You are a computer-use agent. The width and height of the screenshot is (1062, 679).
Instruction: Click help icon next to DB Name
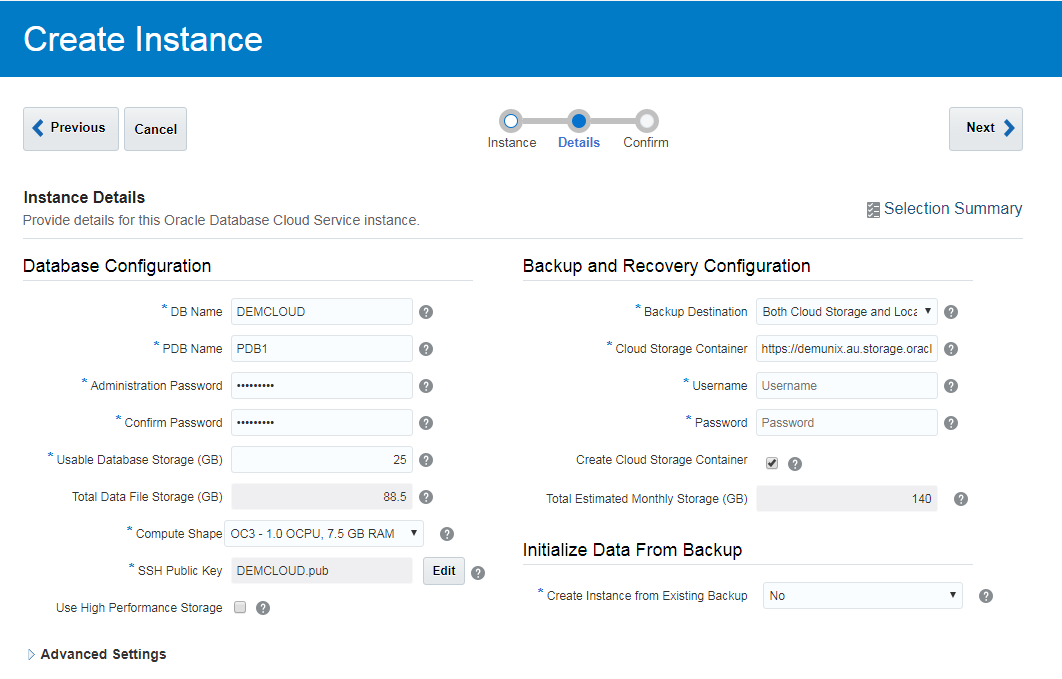[426, 312]
